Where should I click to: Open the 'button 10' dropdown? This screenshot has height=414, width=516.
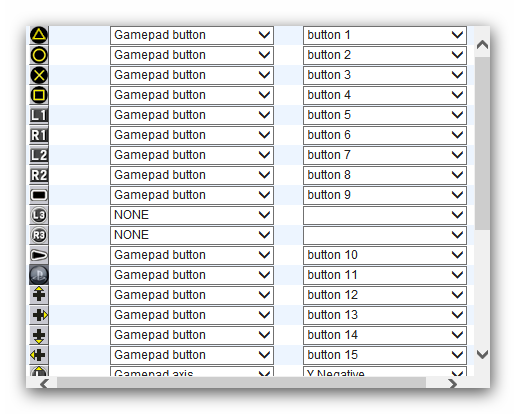point(385,255)
